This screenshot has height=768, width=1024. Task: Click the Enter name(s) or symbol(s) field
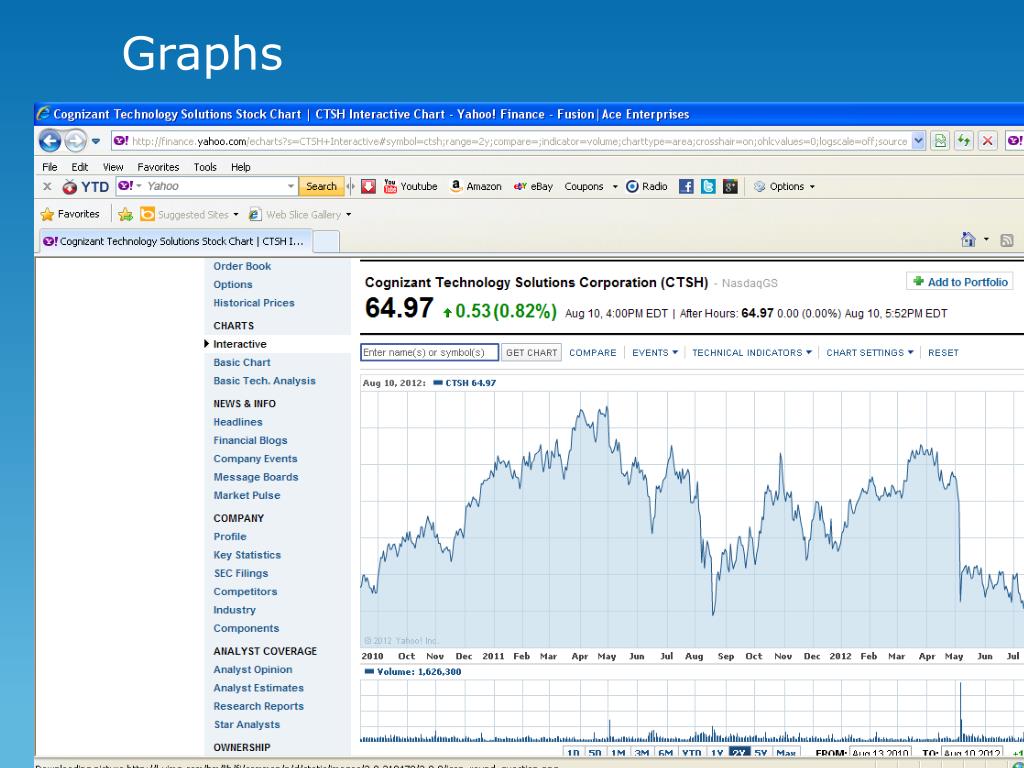pyautogui.click(x=430, y=353)
